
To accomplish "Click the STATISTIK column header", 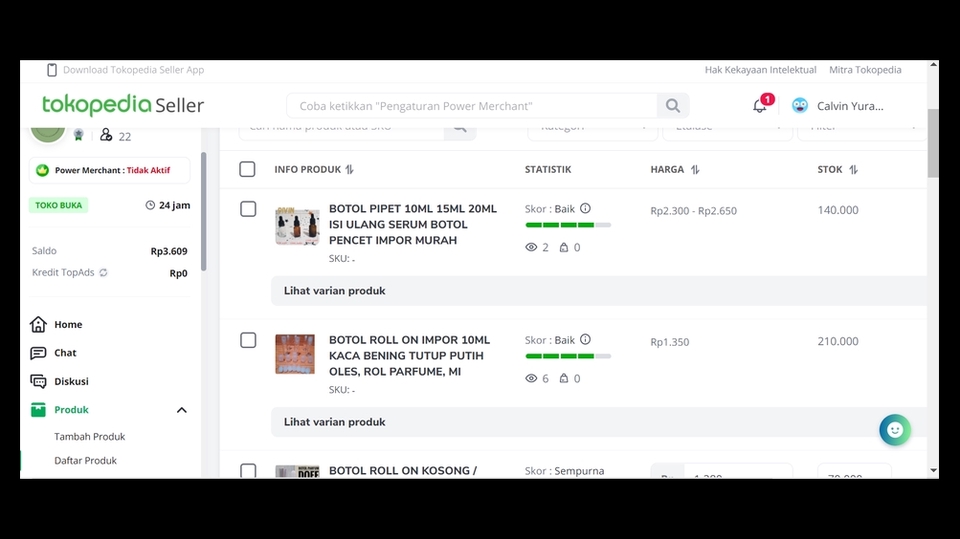I will (x=548, y=170).
